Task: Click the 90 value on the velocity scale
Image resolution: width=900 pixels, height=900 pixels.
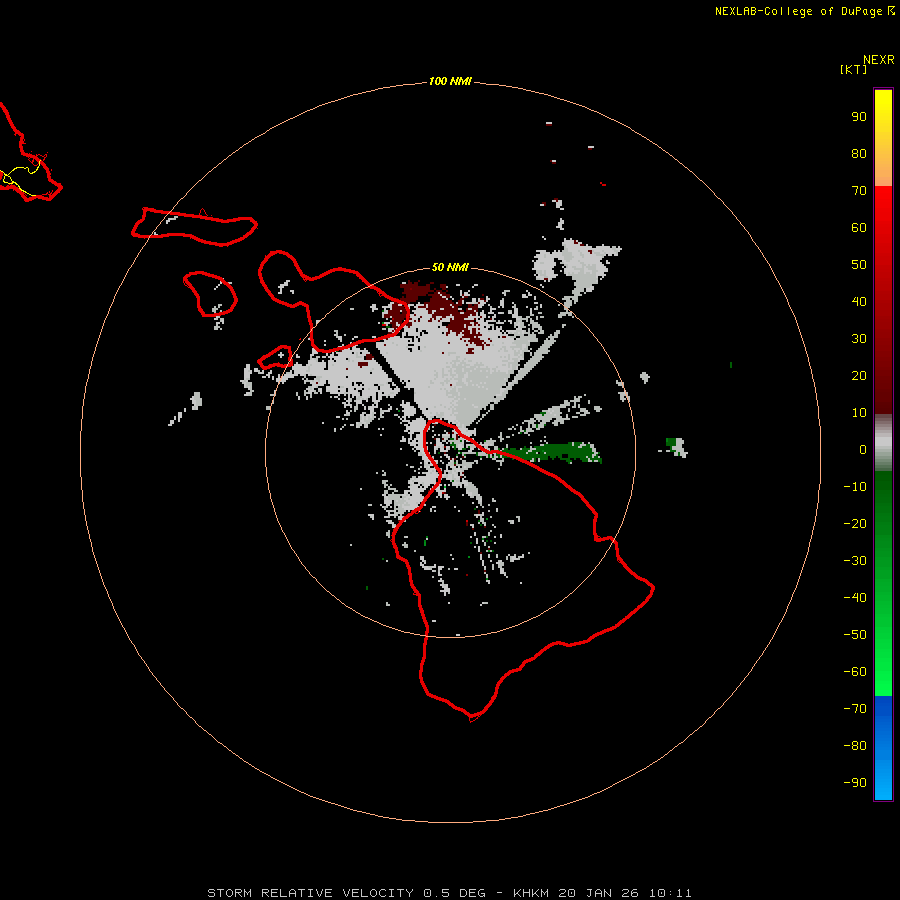Action: tap(859, 117)
